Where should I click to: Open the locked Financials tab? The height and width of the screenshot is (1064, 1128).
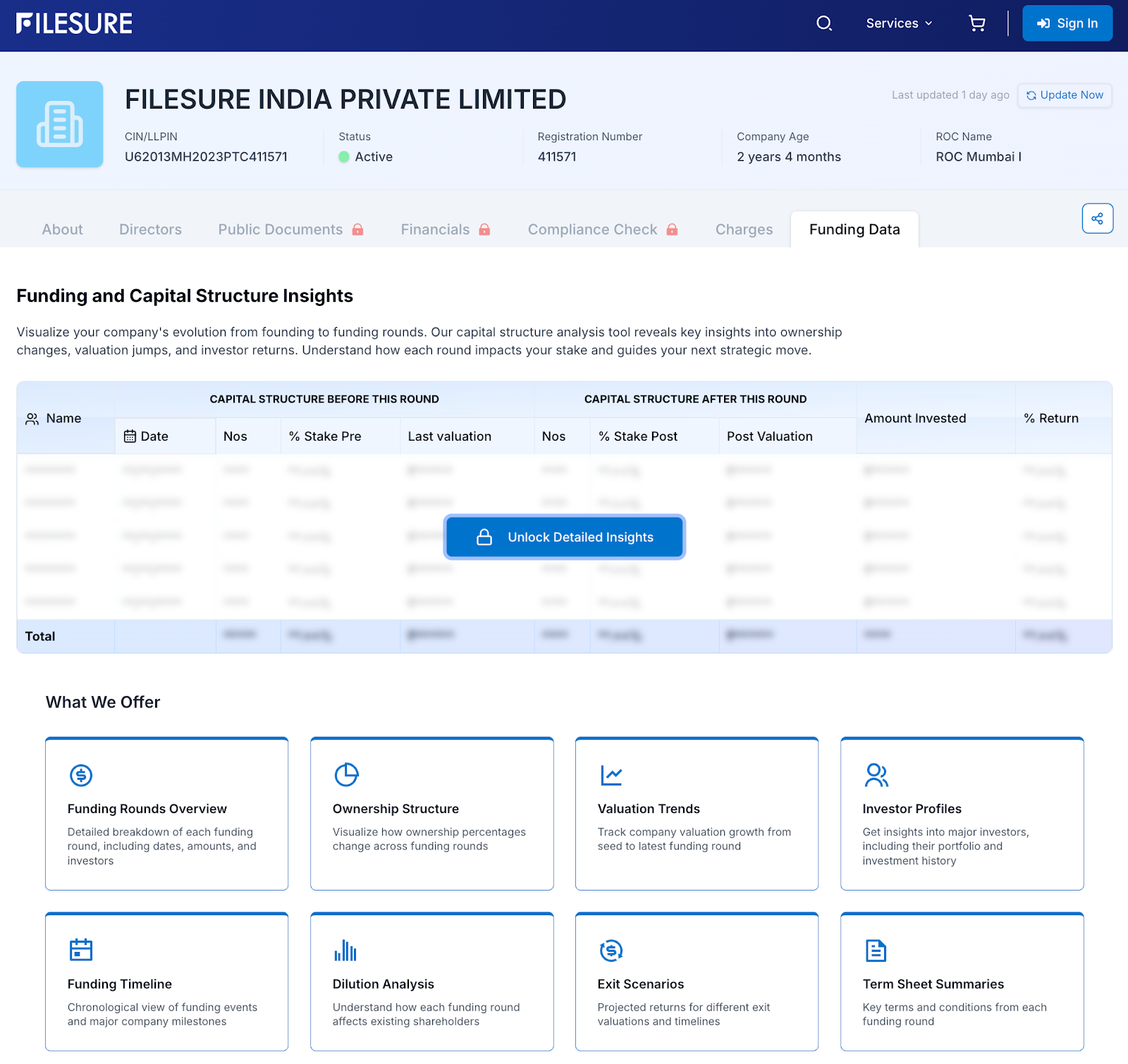coord(445,229)
